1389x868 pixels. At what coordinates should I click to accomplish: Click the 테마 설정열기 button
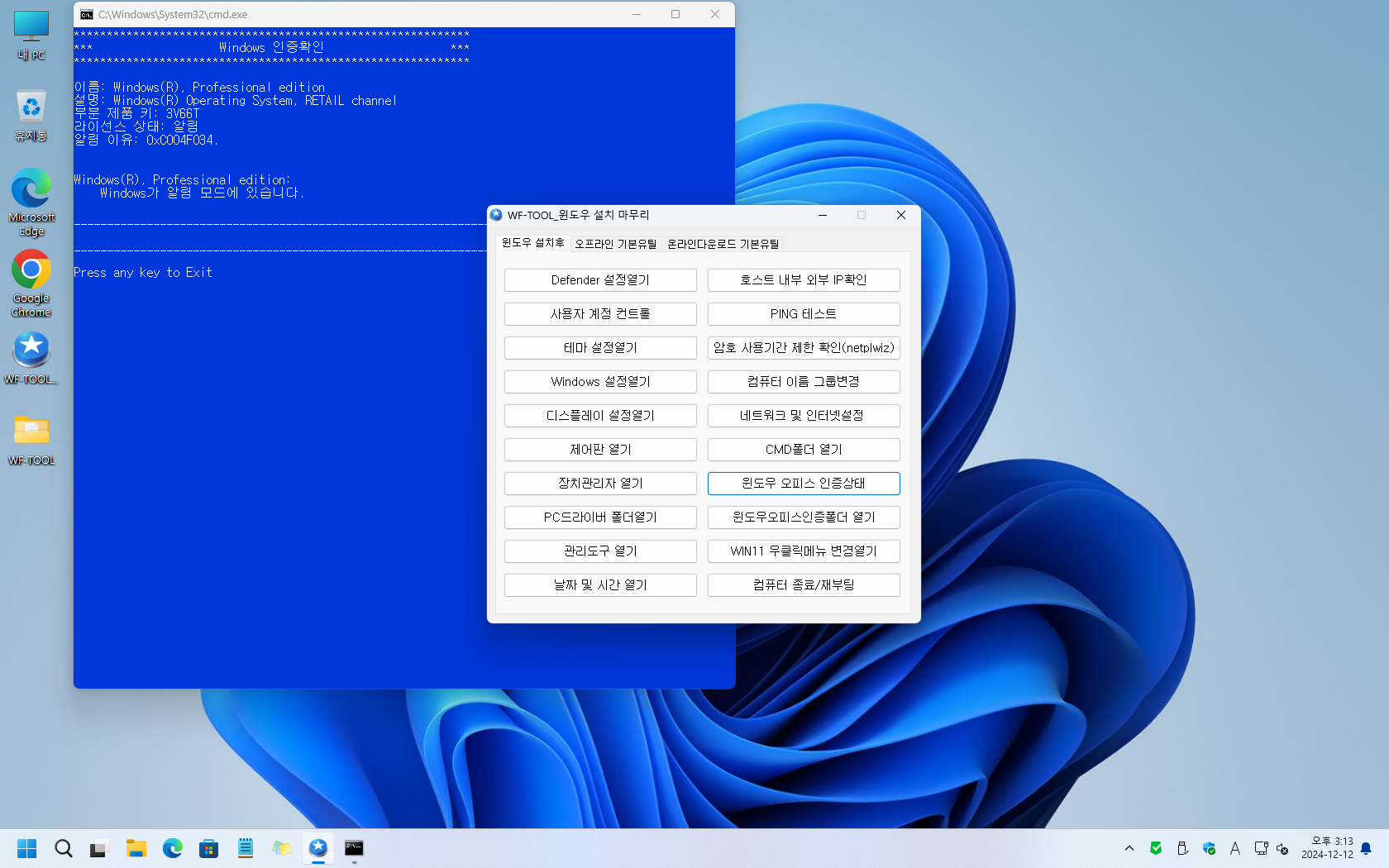pos(600,348)
